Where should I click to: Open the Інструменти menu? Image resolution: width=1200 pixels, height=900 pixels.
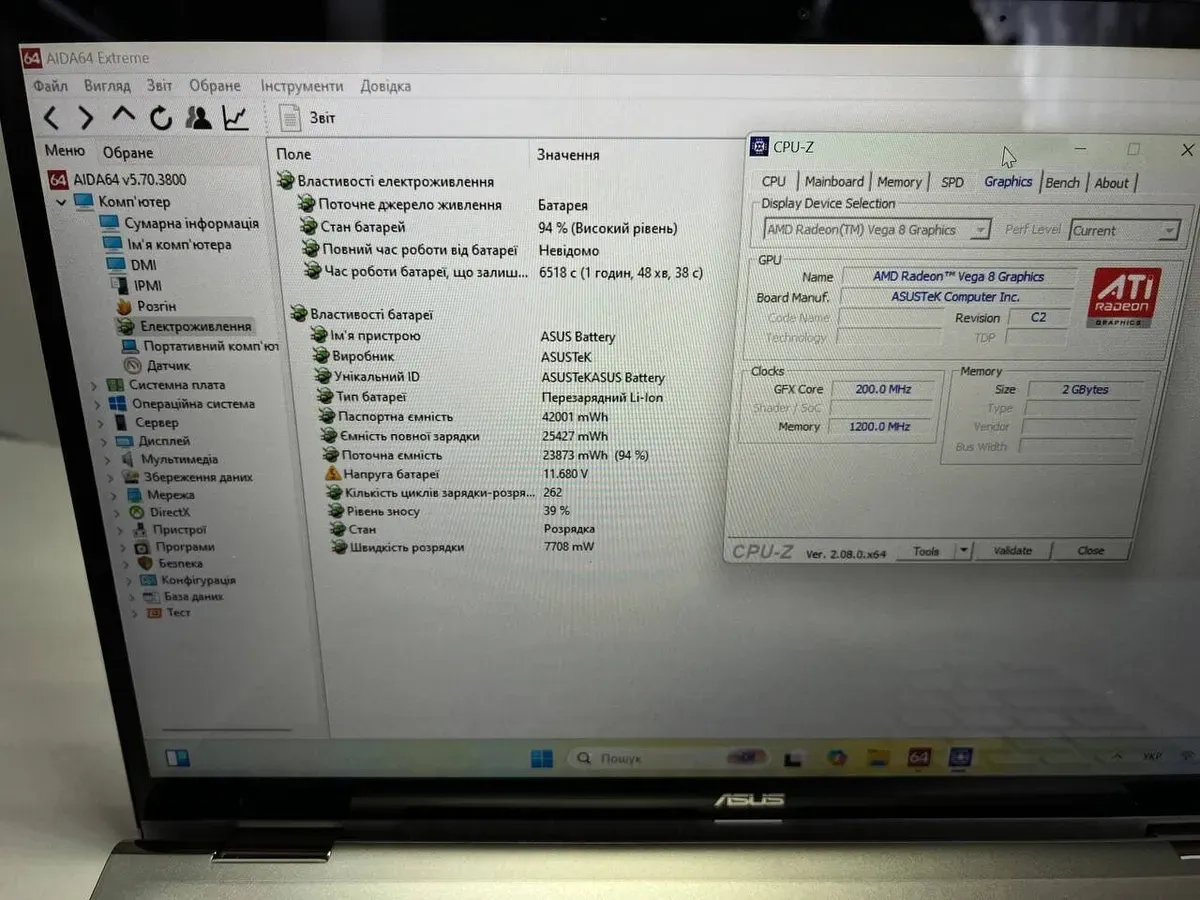coord(301,86)
